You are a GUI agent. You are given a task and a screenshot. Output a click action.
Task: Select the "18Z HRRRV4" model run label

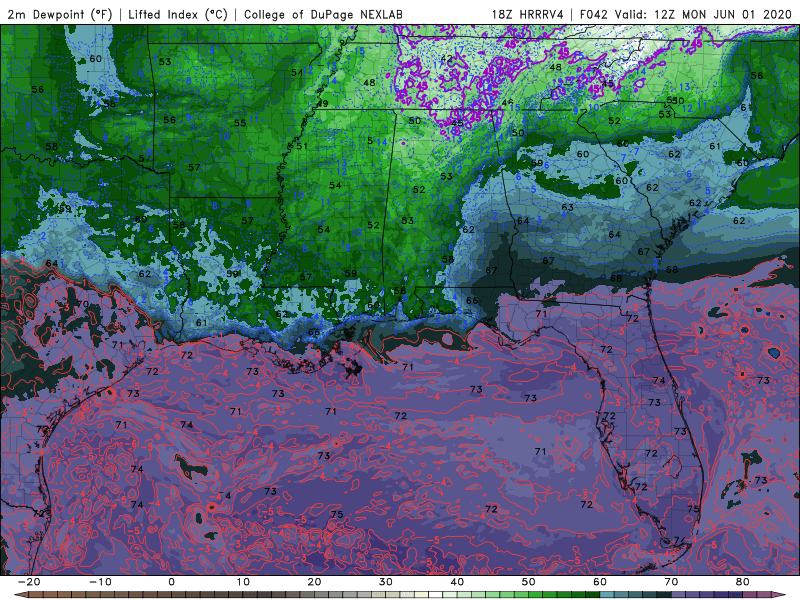[x=527, y=14]
